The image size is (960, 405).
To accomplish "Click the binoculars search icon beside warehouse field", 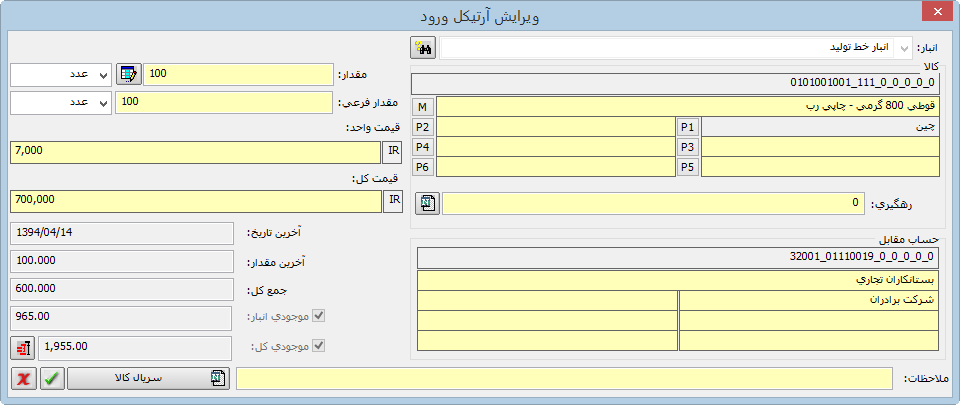I will (422, 48).
